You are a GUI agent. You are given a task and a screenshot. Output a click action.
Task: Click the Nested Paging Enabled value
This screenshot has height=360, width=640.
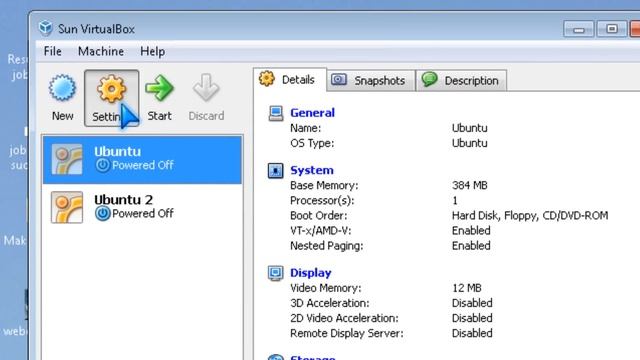click(471, 246)
